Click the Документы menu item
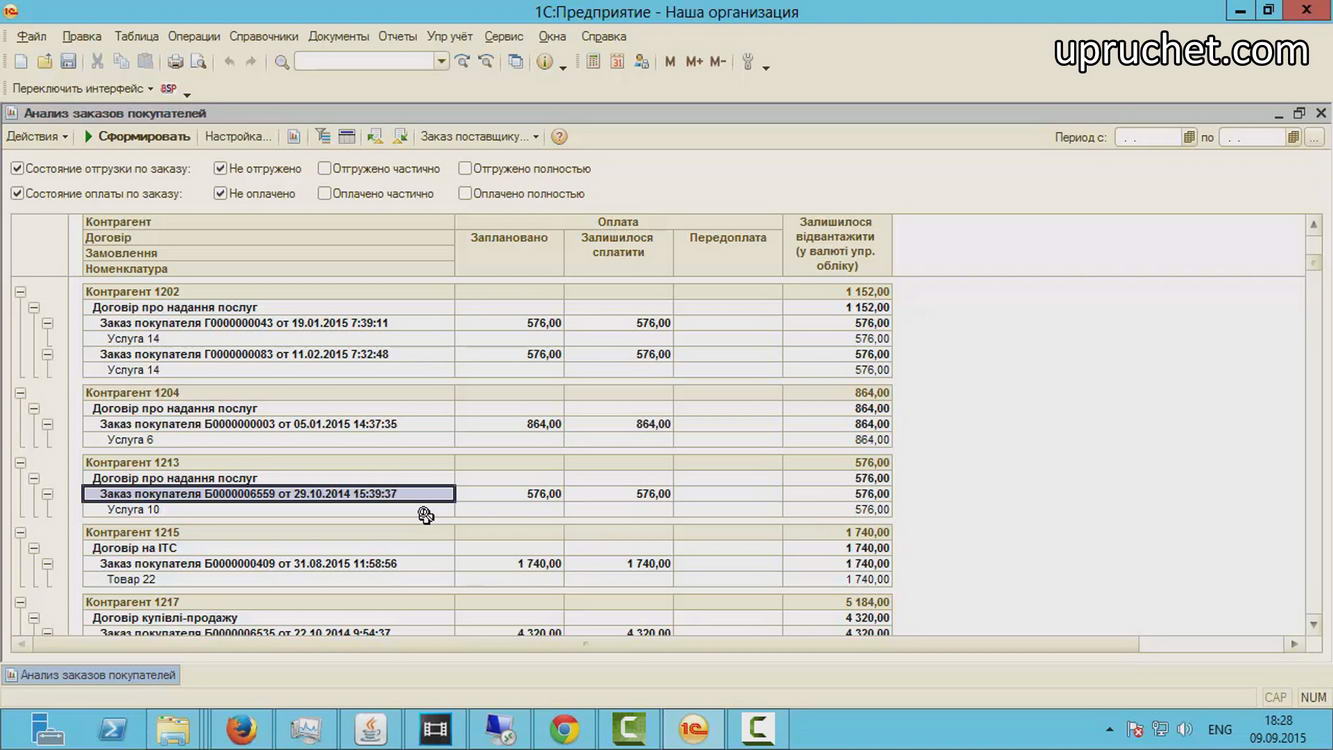This screenshot has width=1333, height=750. click(x=338, y=37)
